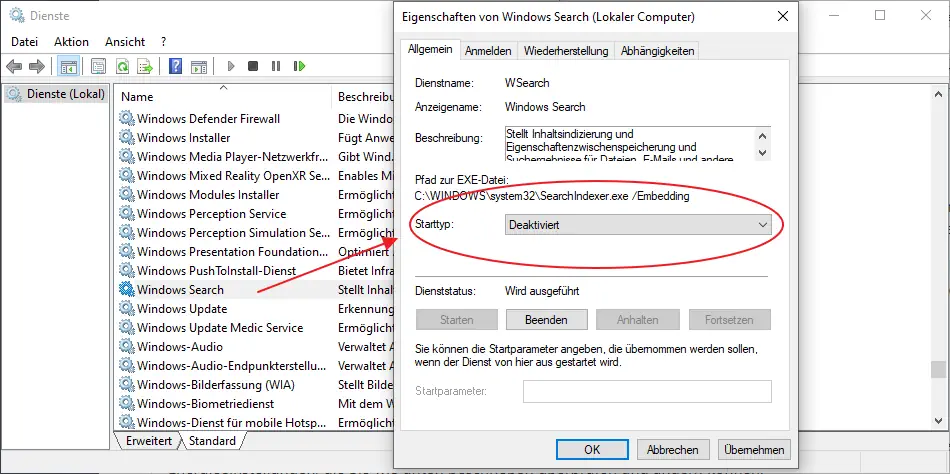Switch to the Wiederherstellung tab
950x474 pixels.
tap(566, 52)
